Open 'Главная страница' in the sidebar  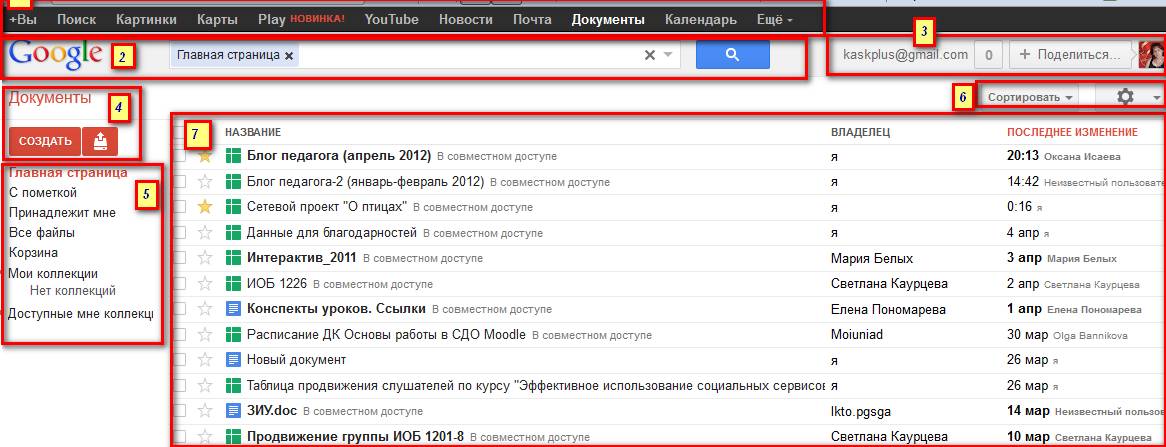(x=68, y=173)
